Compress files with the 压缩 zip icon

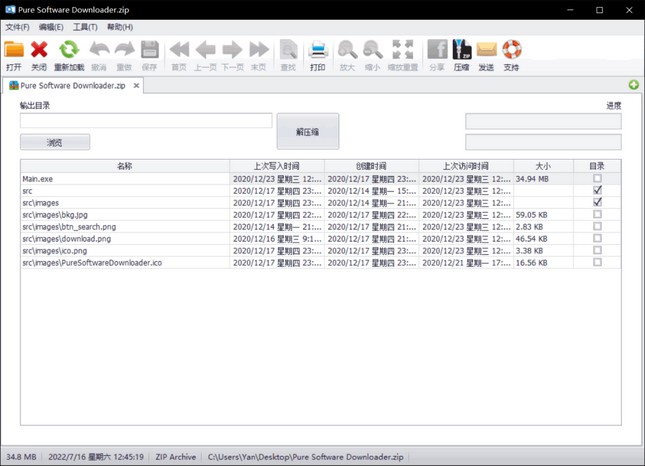pos(462,50)
